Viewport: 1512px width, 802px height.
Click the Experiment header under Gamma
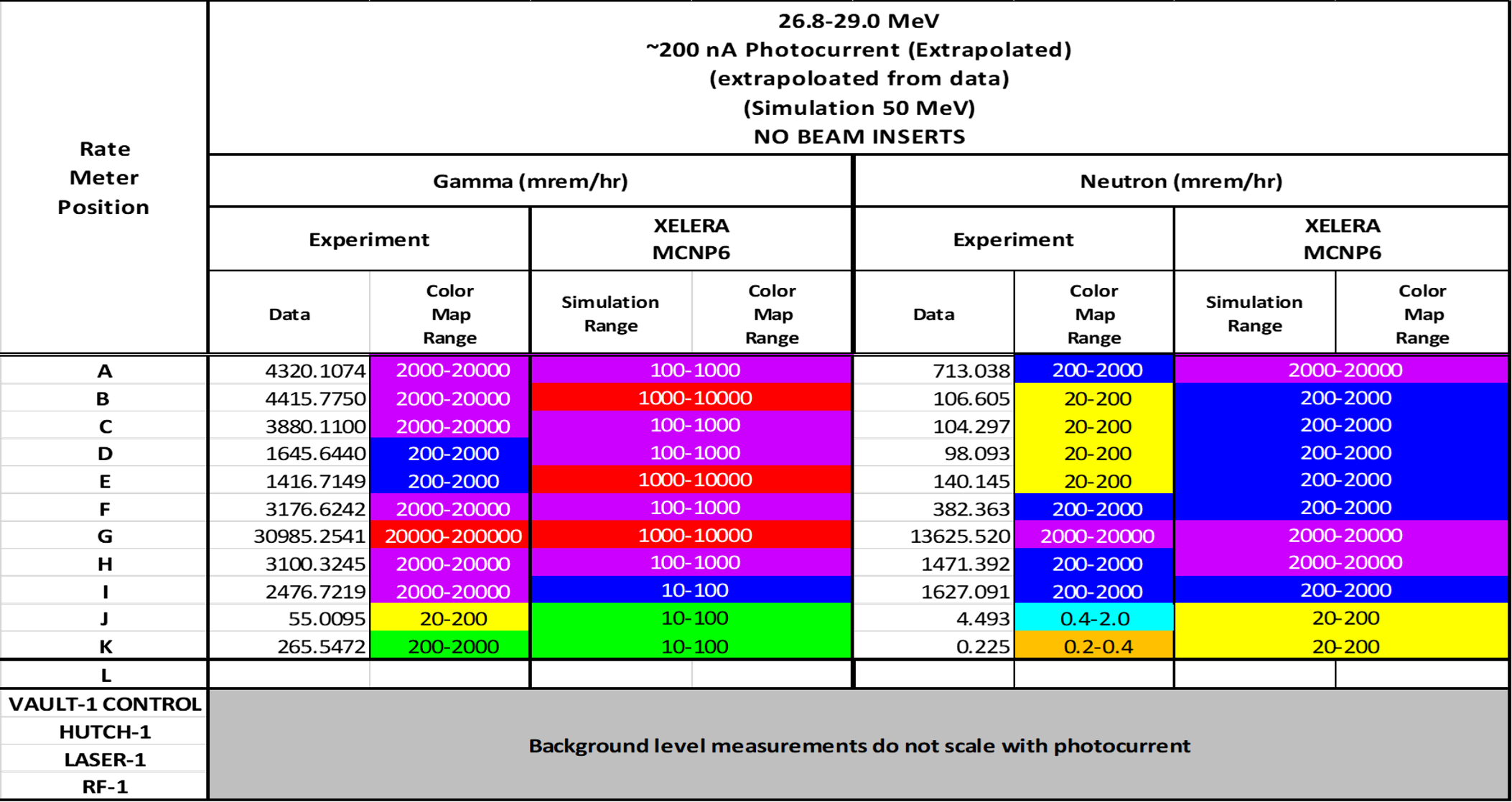click(369, 239)
